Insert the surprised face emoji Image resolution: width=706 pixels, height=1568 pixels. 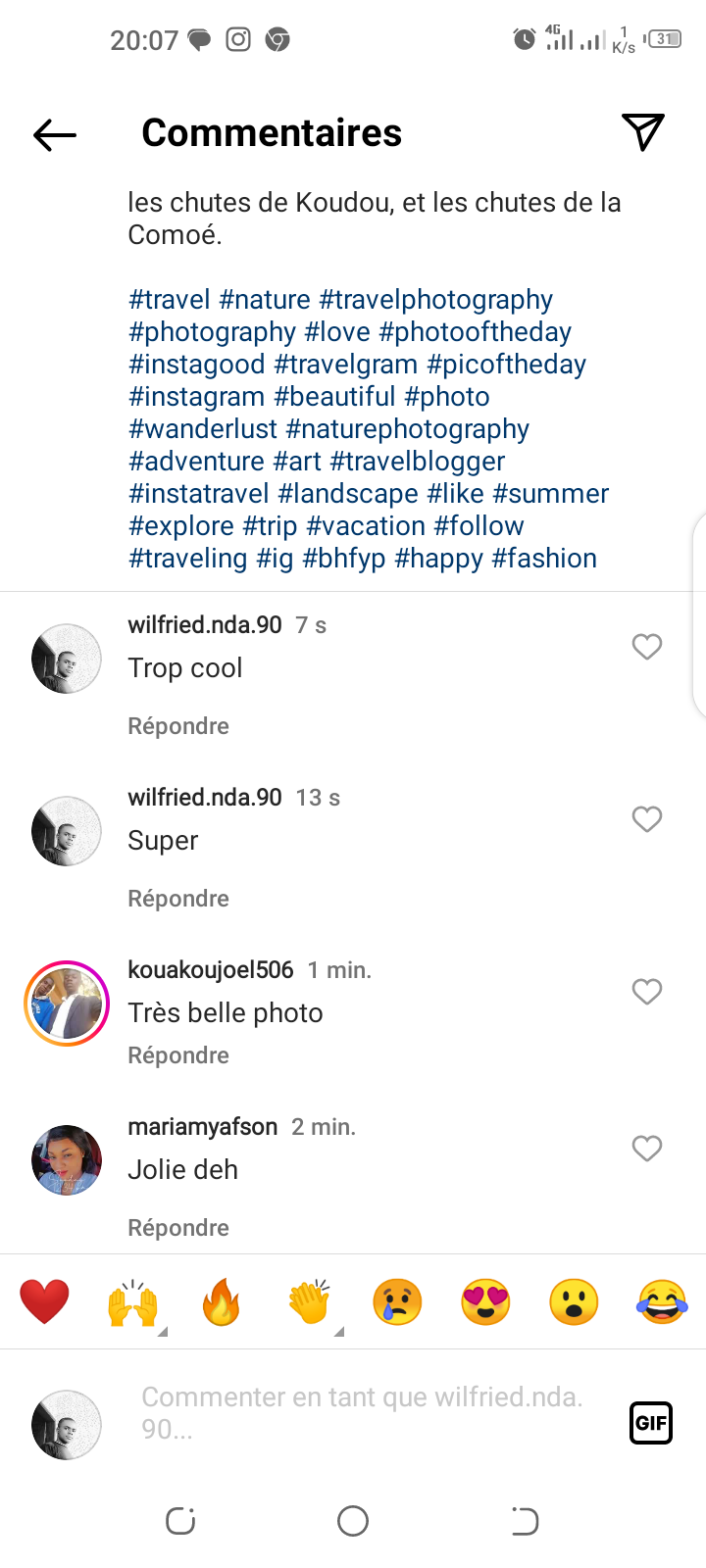point(575,1303)
